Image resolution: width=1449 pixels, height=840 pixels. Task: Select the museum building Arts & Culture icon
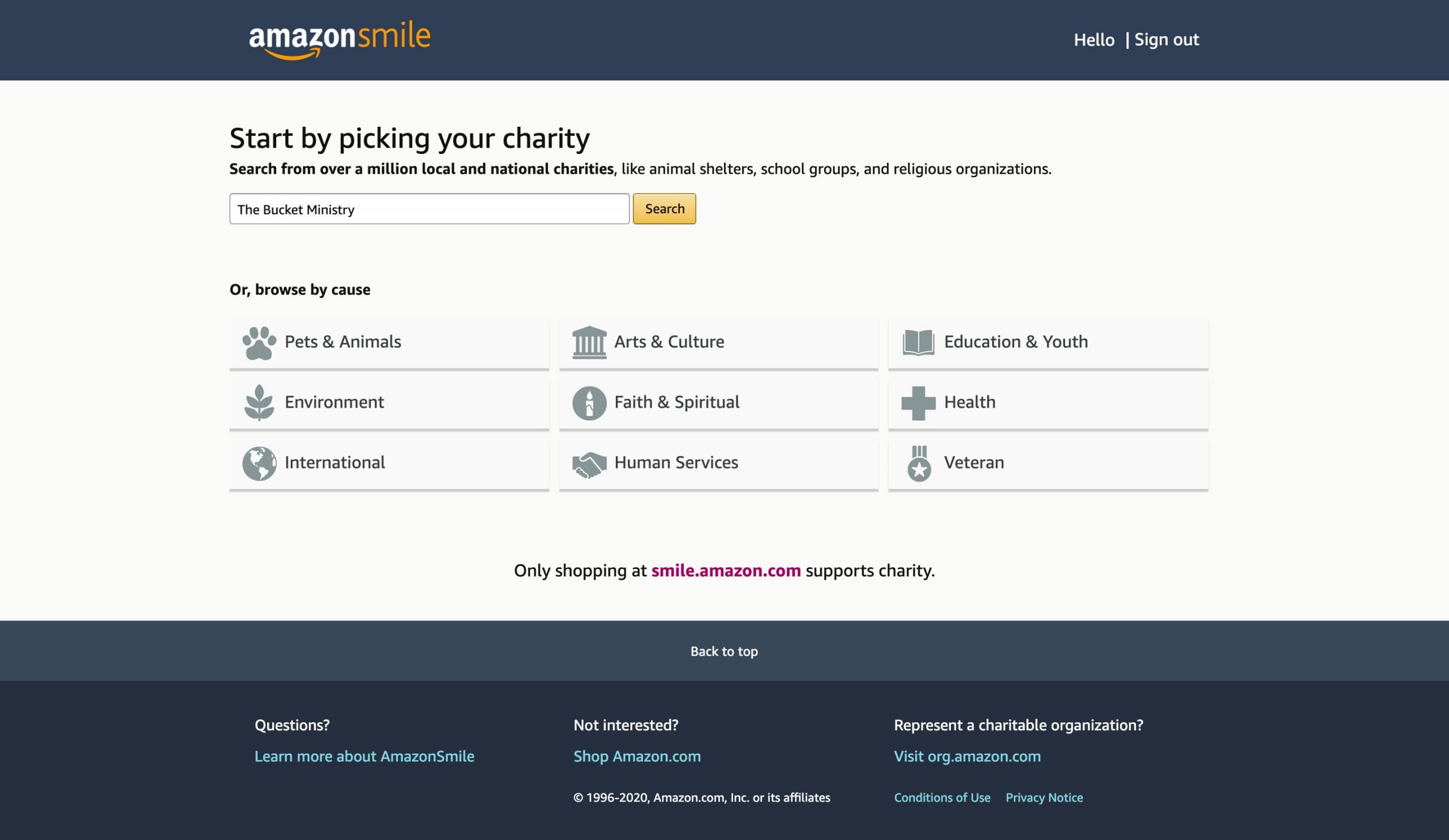point(589,342)
